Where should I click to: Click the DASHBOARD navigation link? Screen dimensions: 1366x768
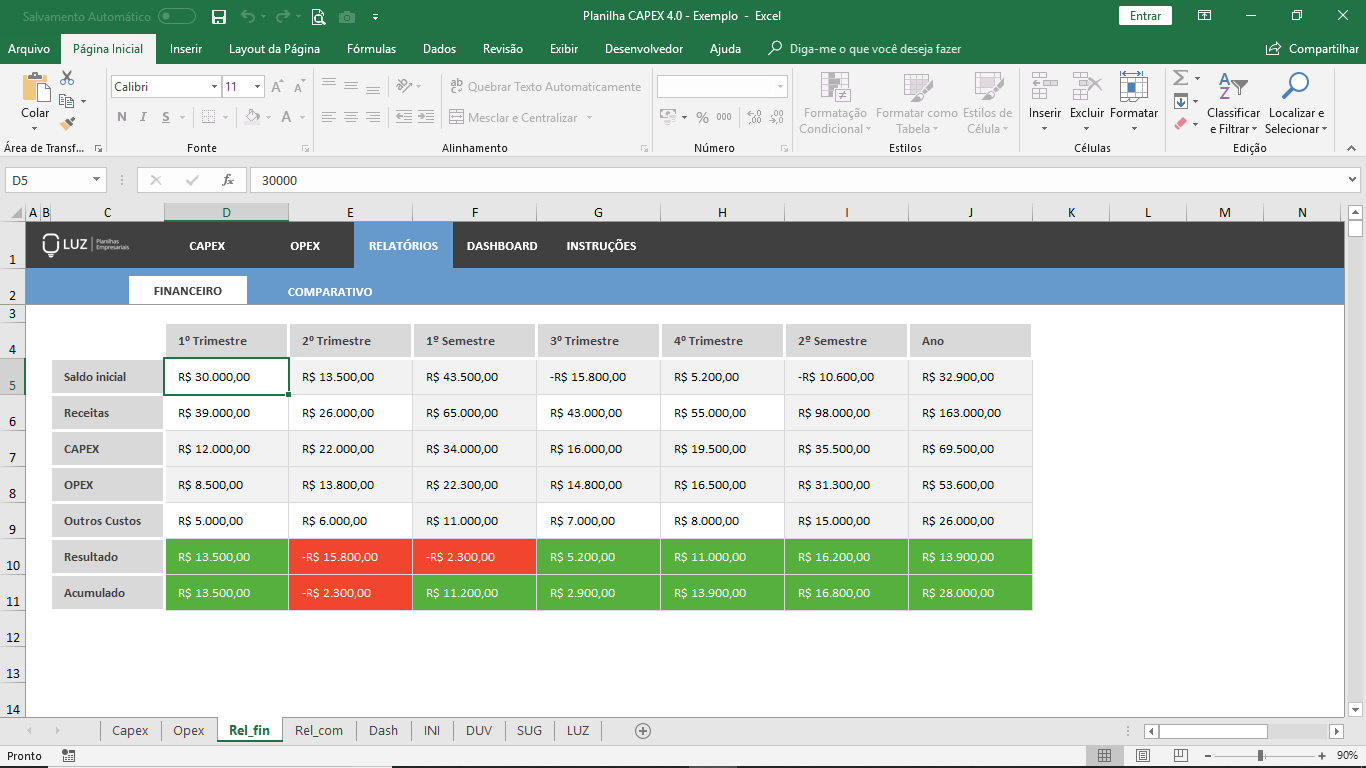pyautogui.click(x=502, y=246)
